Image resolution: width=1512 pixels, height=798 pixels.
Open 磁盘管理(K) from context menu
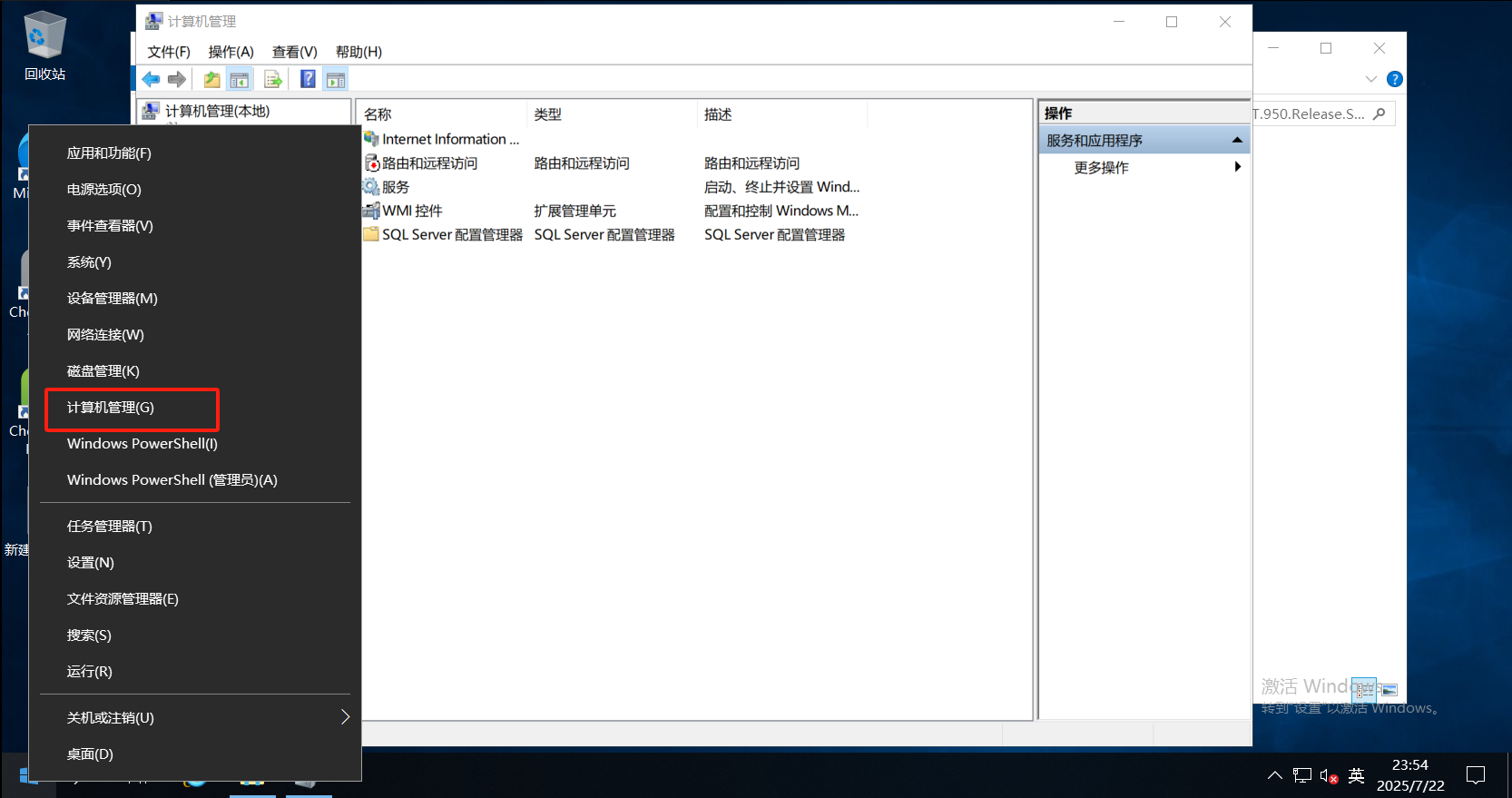[195, 370]
